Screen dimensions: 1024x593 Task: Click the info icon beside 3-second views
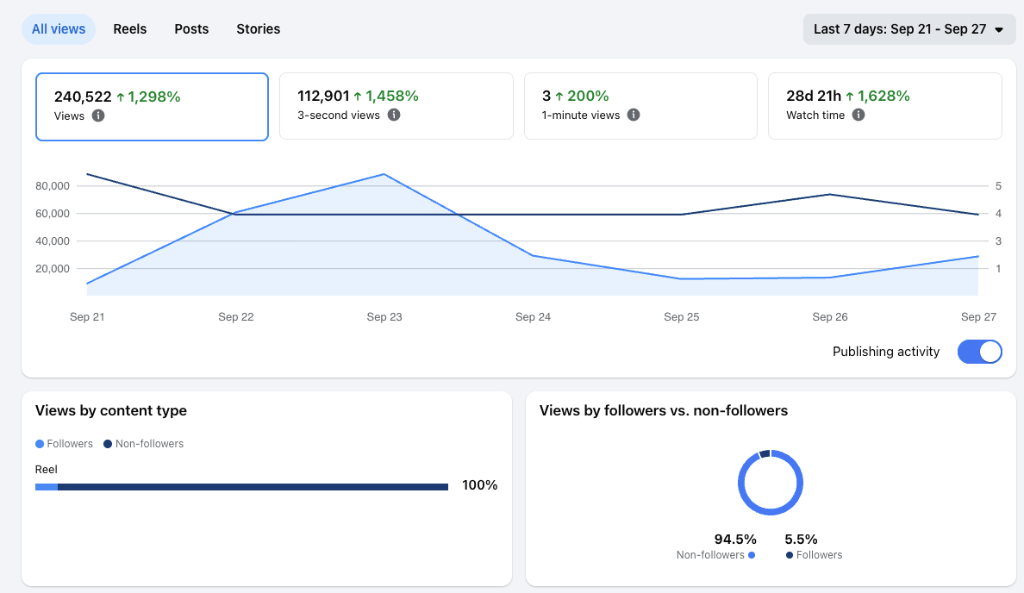click(x=394, y=115)
